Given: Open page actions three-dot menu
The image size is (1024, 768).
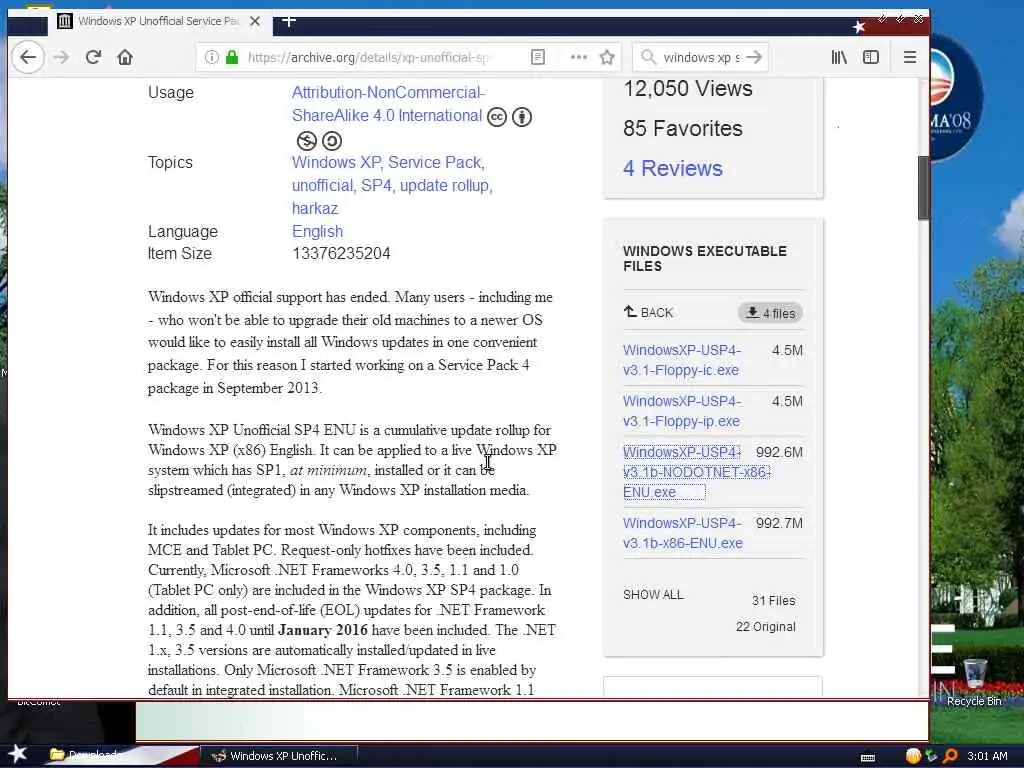Looking at the screenshot, I should [579, 57].
